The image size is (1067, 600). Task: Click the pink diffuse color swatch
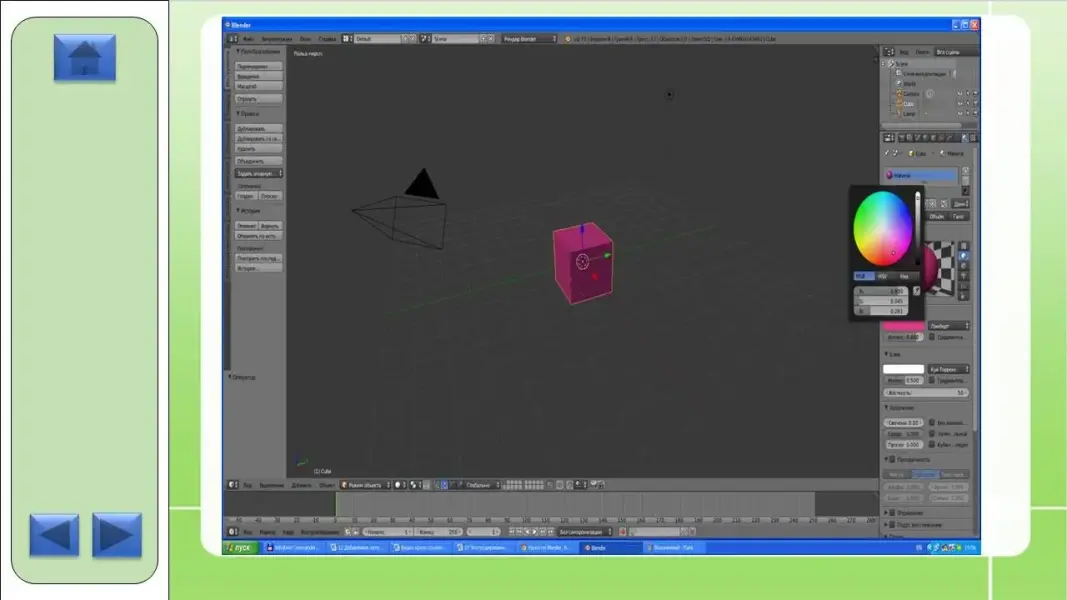(903, 326)
